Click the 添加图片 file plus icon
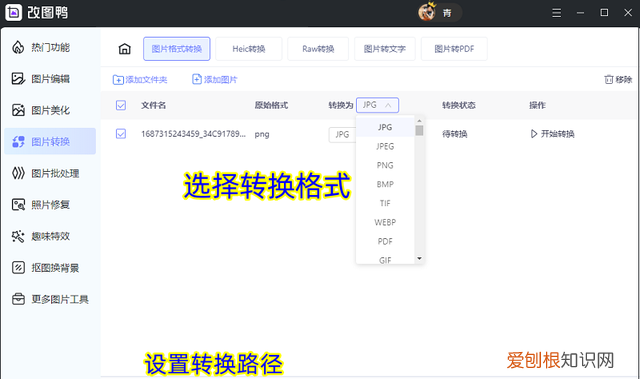Screen dimensions: 640x379 coord(197,79)
